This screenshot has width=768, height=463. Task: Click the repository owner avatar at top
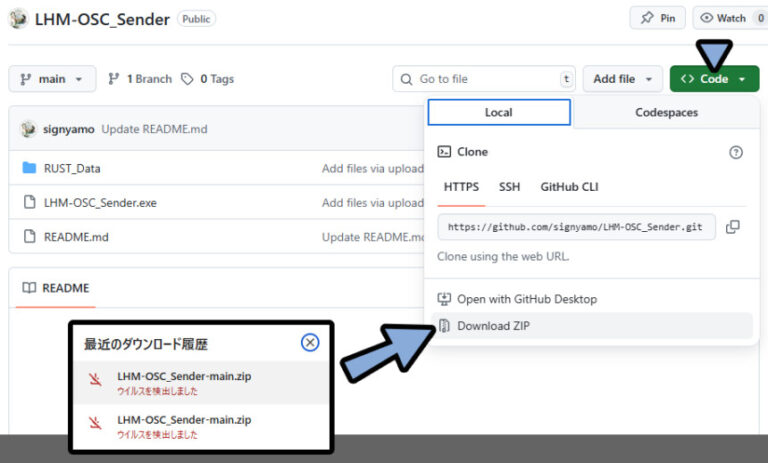tap(17, 18)
